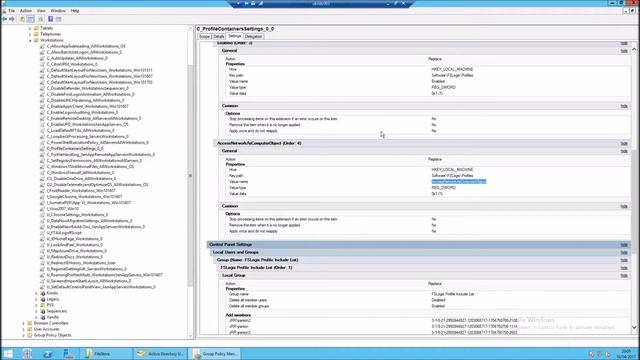Expand the Vanilla OU

(36, 317)
